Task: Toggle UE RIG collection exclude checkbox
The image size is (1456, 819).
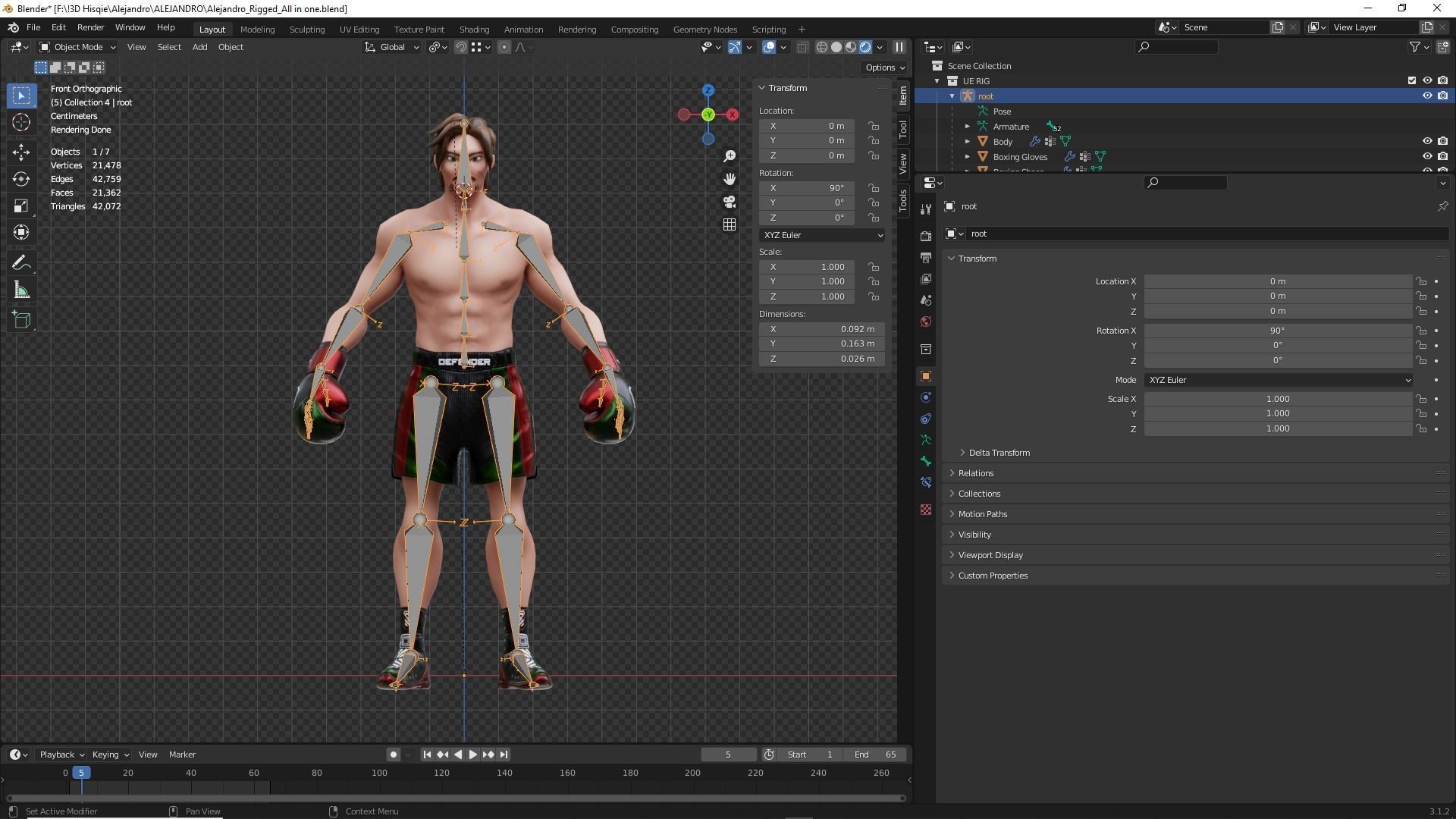Action: pos(1411,80)
